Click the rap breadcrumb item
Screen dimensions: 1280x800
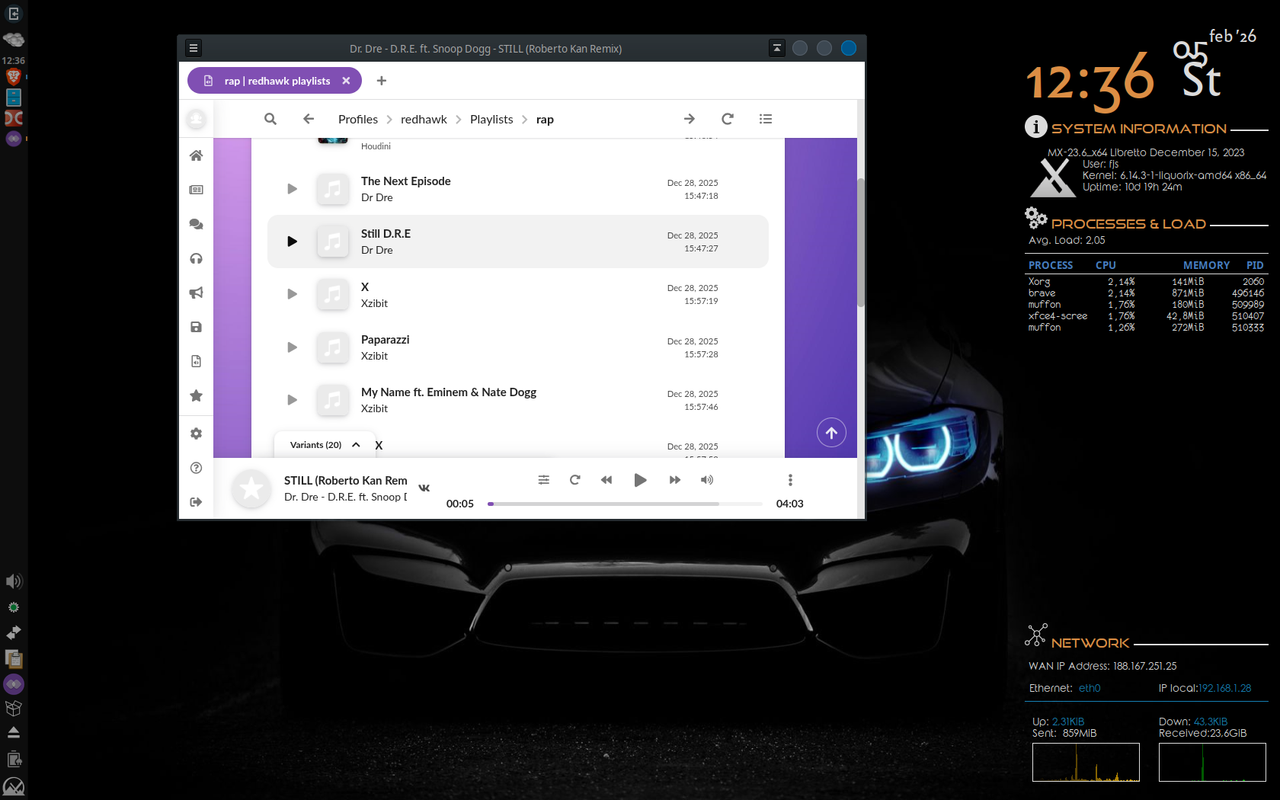pyautogui.click(x=545, y=119)
